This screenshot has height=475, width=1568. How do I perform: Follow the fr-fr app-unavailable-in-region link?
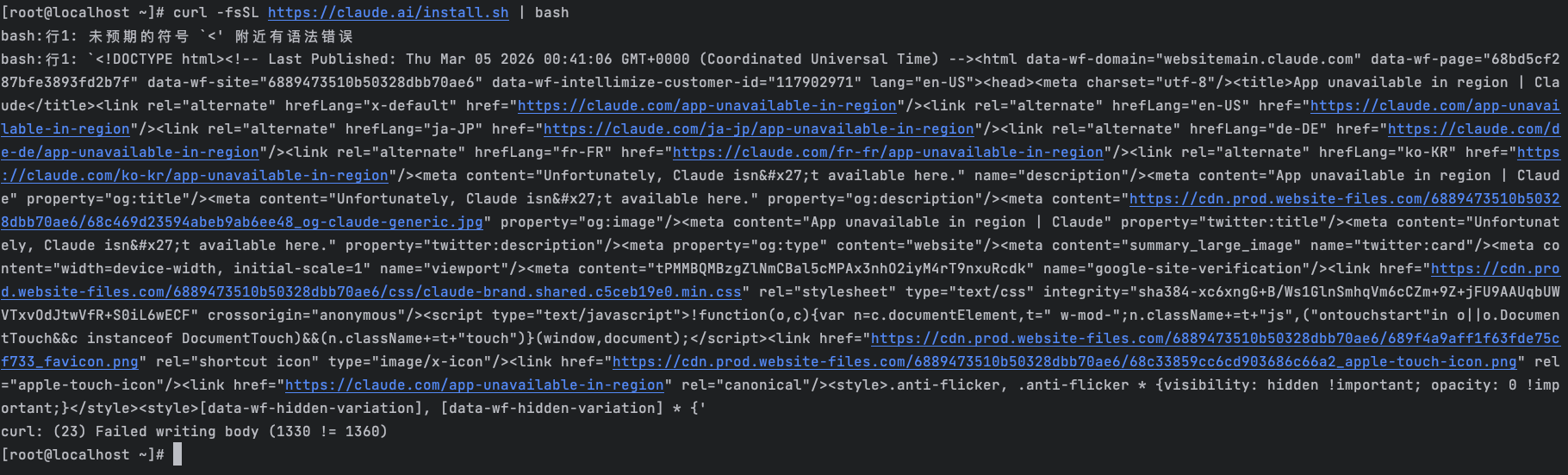tap(887, 153)
